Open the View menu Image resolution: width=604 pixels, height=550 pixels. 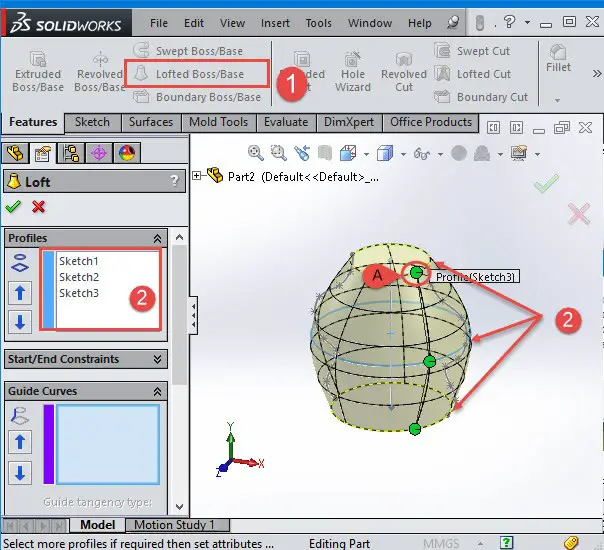pyautogui.click(x=232, y=23)
